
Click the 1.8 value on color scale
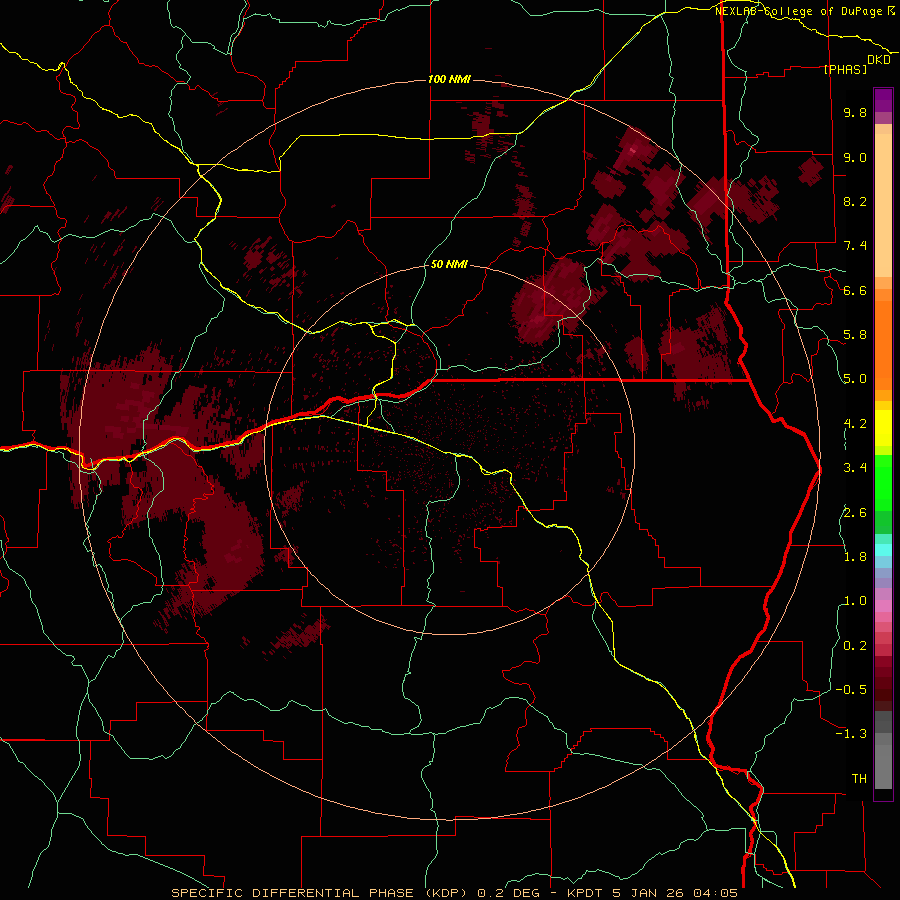[855, 557]
